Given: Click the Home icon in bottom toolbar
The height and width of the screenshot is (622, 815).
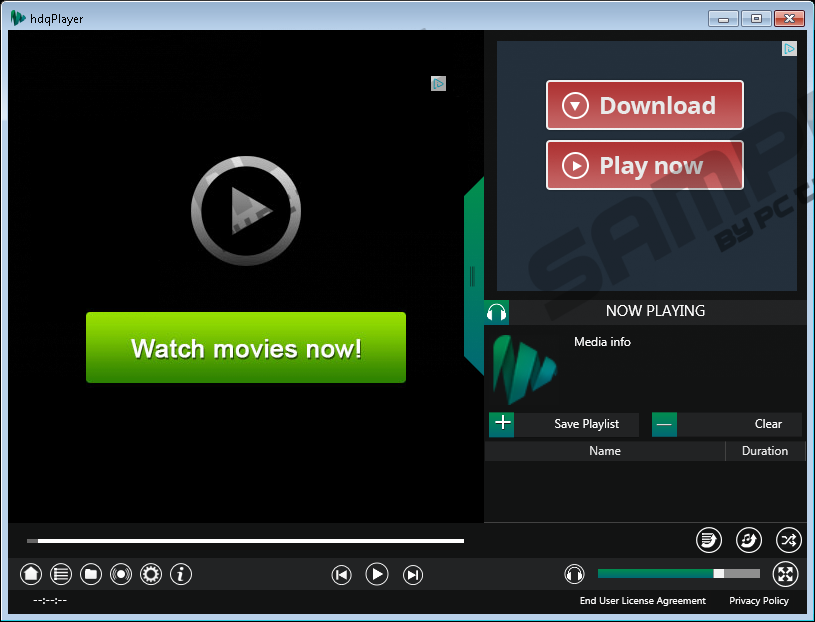Looking at the screenshot, I should click(x=31, y=574).
